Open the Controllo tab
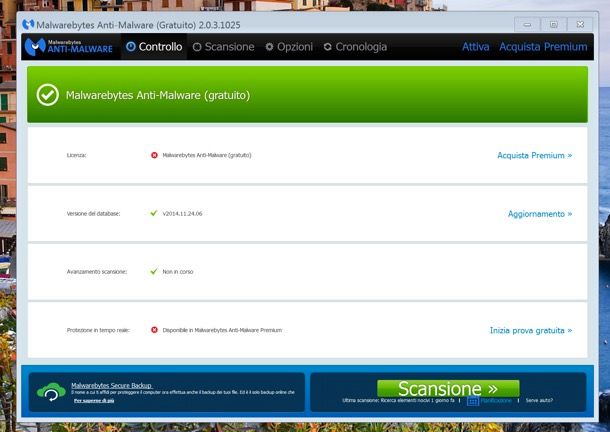The width and height of the screenshot is (610, 432). point(154,47)
